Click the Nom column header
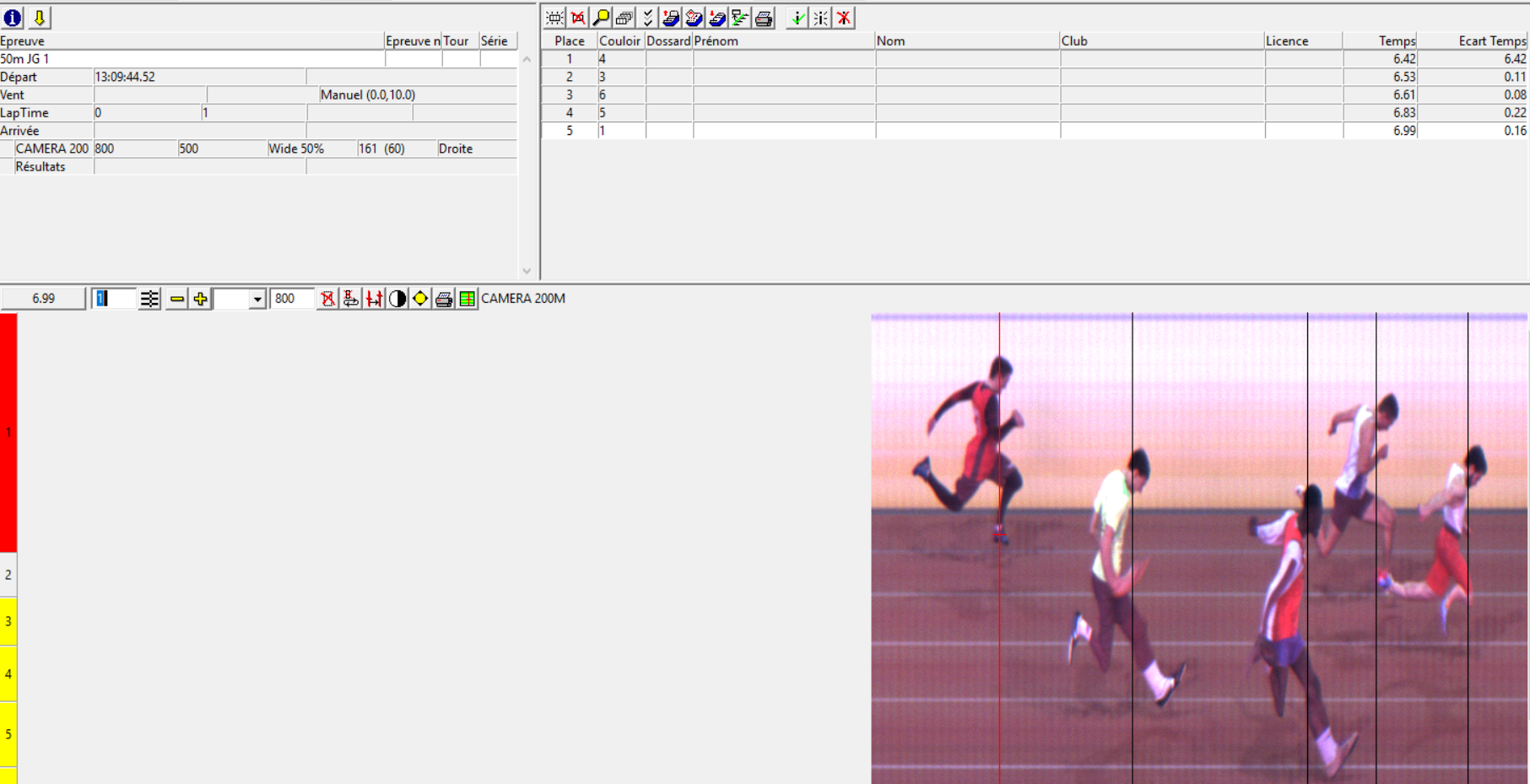The width and height of the screenshot is (1530, 784). pyautogui.click(x=967, y=41)
